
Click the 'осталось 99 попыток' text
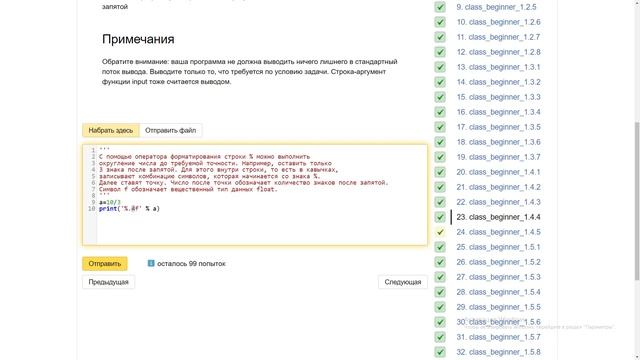(x=191, y=264)
